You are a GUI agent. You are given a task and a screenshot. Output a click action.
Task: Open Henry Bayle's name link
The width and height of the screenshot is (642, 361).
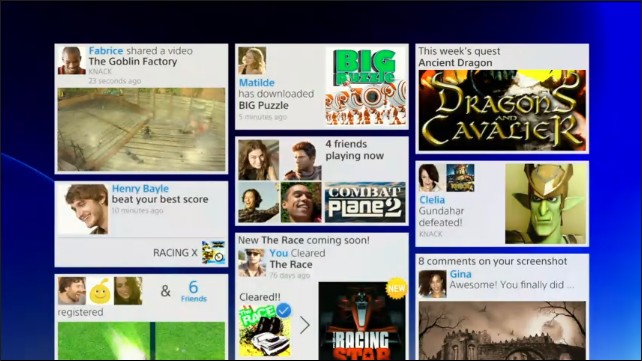[x=140, y=189]
